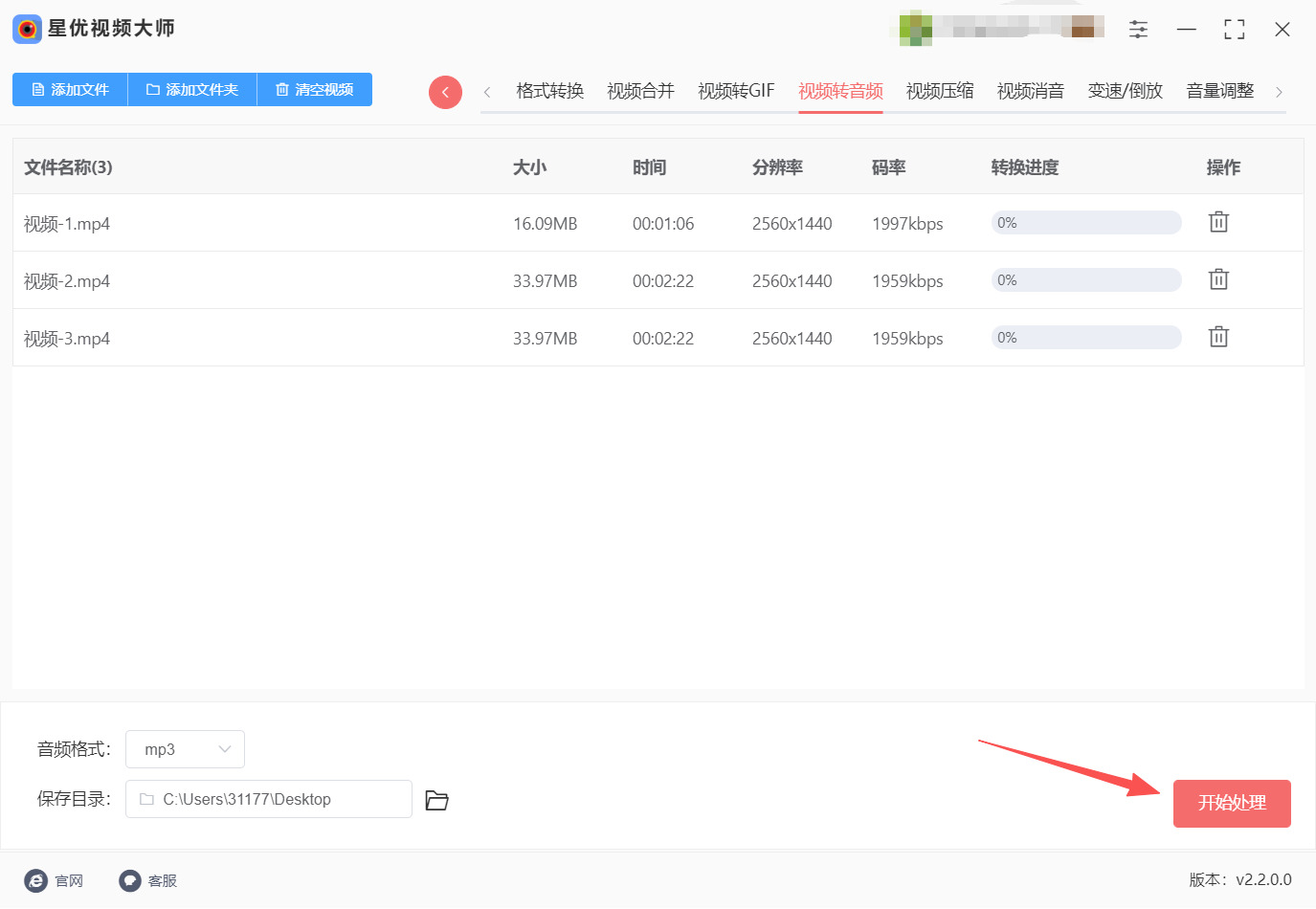This screenshot has width=1316, height=909.
Task: Select the 视频转音频 tab
Action: click(841, 91)
